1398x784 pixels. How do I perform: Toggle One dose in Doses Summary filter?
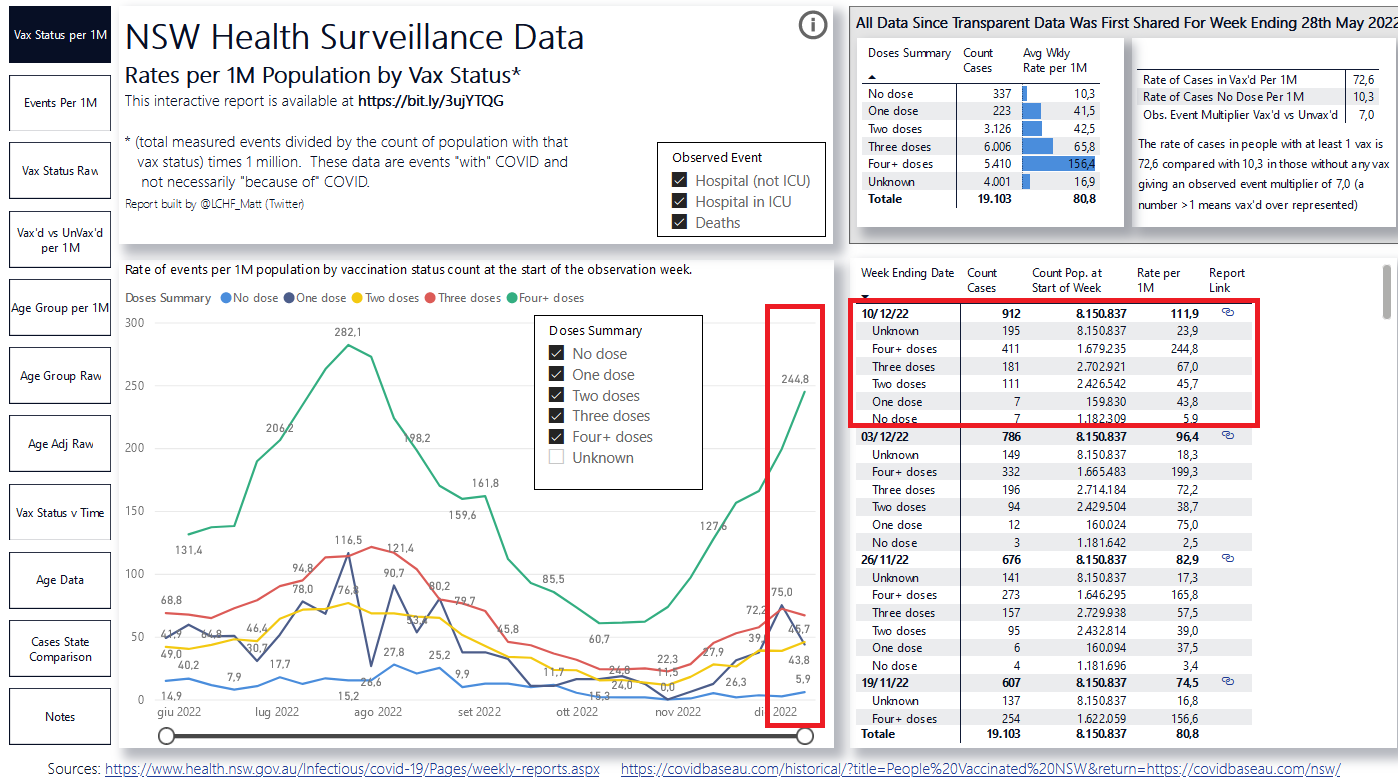click(x=557, y=375)
